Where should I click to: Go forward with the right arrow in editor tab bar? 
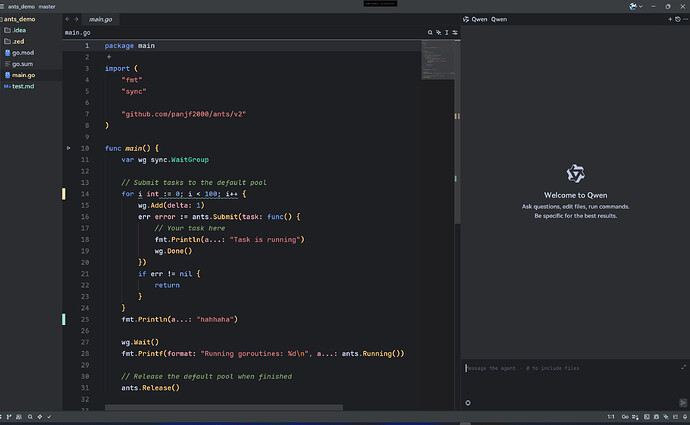[x=76, y=19]
